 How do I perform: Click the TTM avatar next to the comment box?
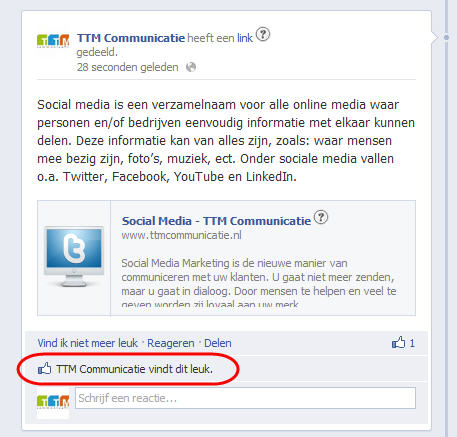(x=53, y=402)
